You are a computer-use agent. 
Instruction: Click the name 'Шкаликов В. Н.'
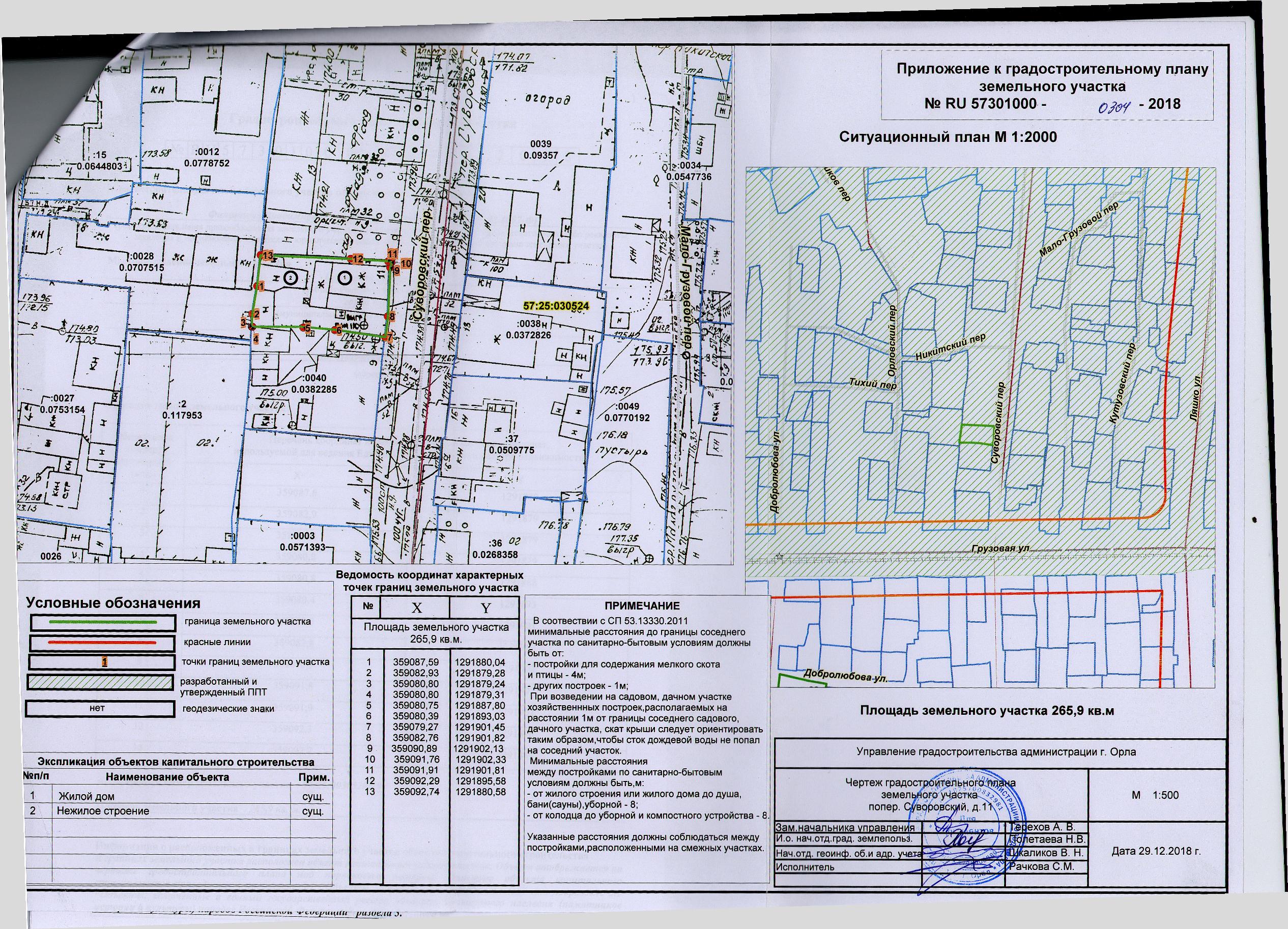click(1047, 853)
